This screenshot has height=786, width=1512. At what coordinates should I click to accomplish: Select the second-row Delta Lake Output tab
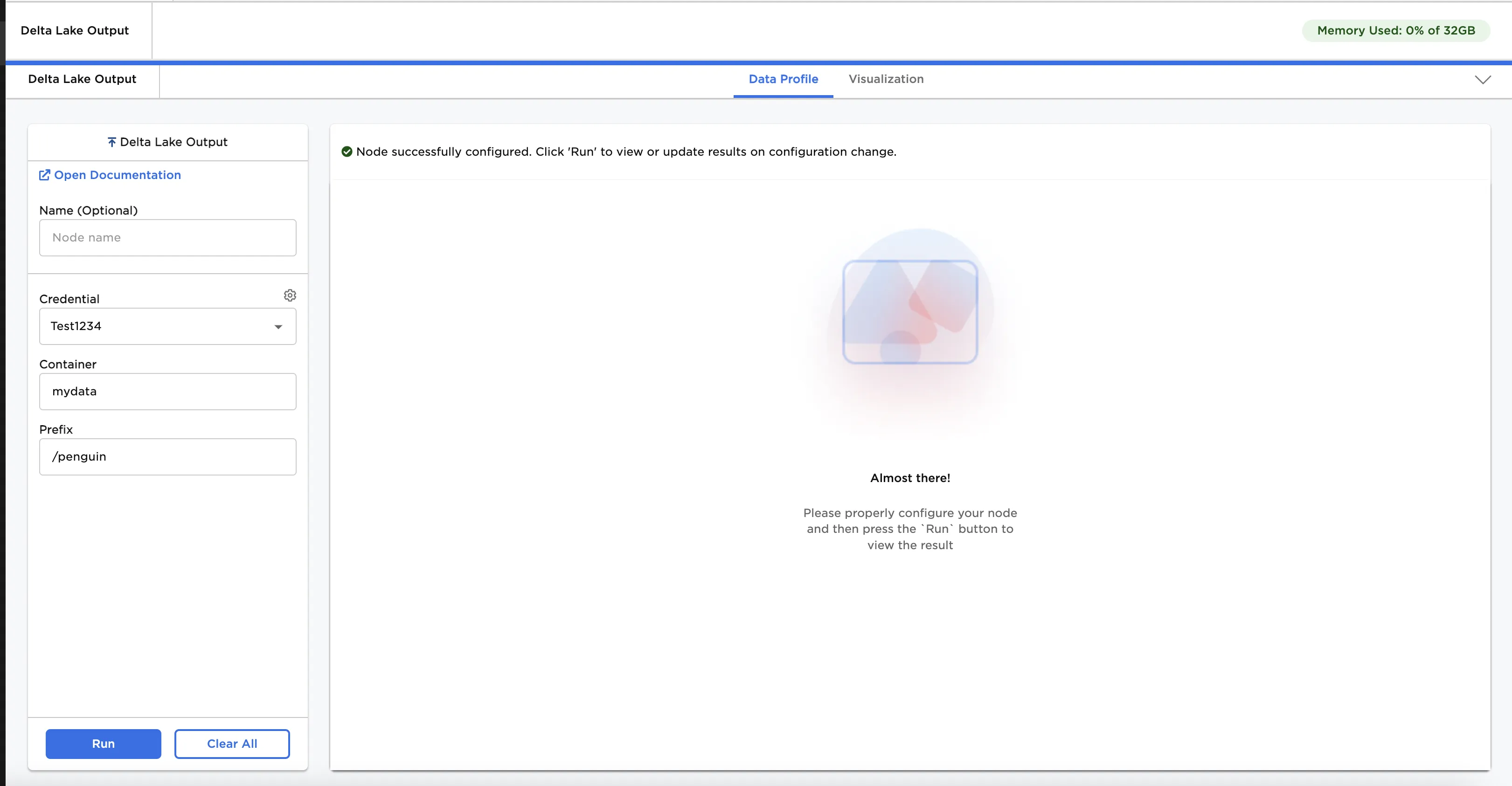82,79
